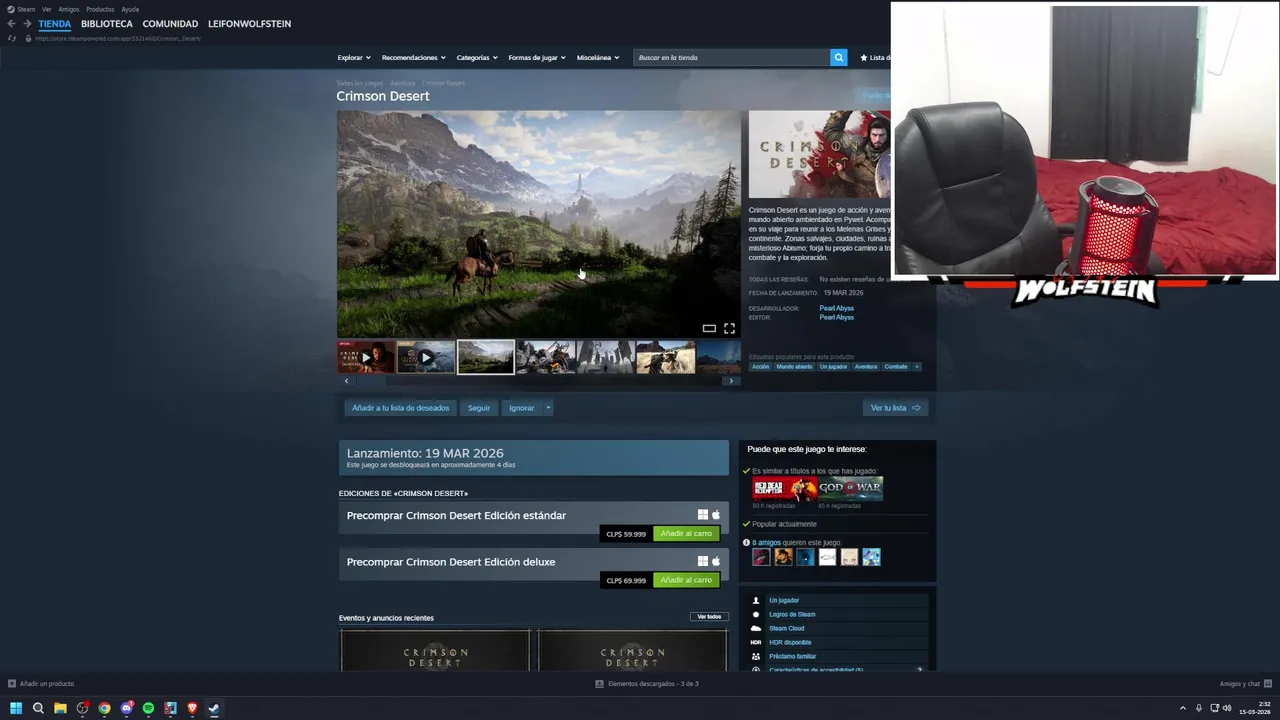Open Discord from the taskbar
Image resolution: width=1280 pixels, height=720 pixels.
tap(126, 708)
